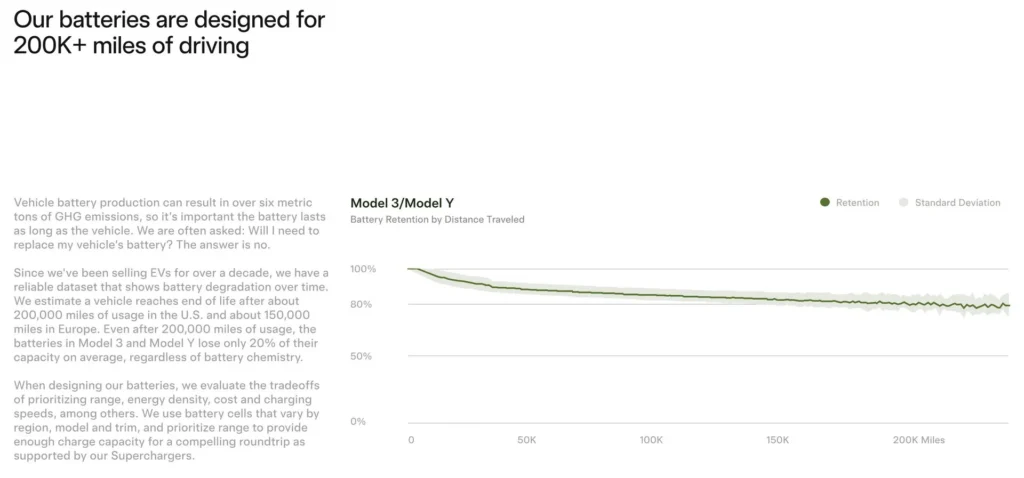
Task: Click the 0% y-axis label
Action: click(x=359, y=421)
